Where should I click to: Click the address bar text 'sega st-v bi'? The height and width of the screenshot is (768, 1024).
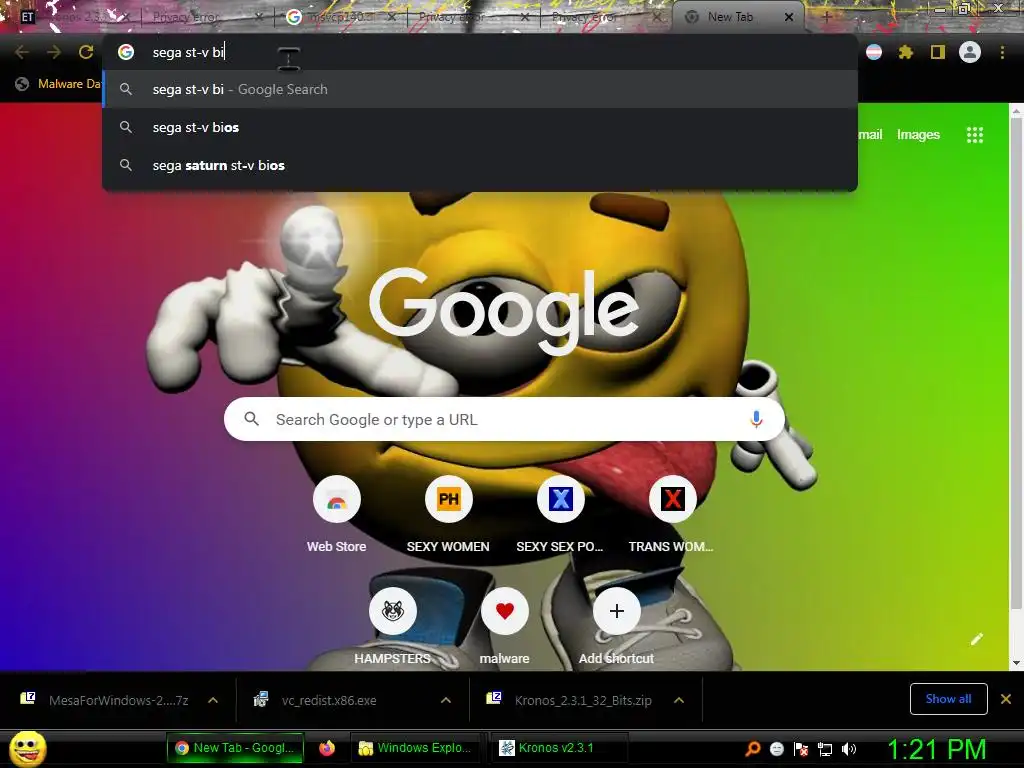point(188,52)
